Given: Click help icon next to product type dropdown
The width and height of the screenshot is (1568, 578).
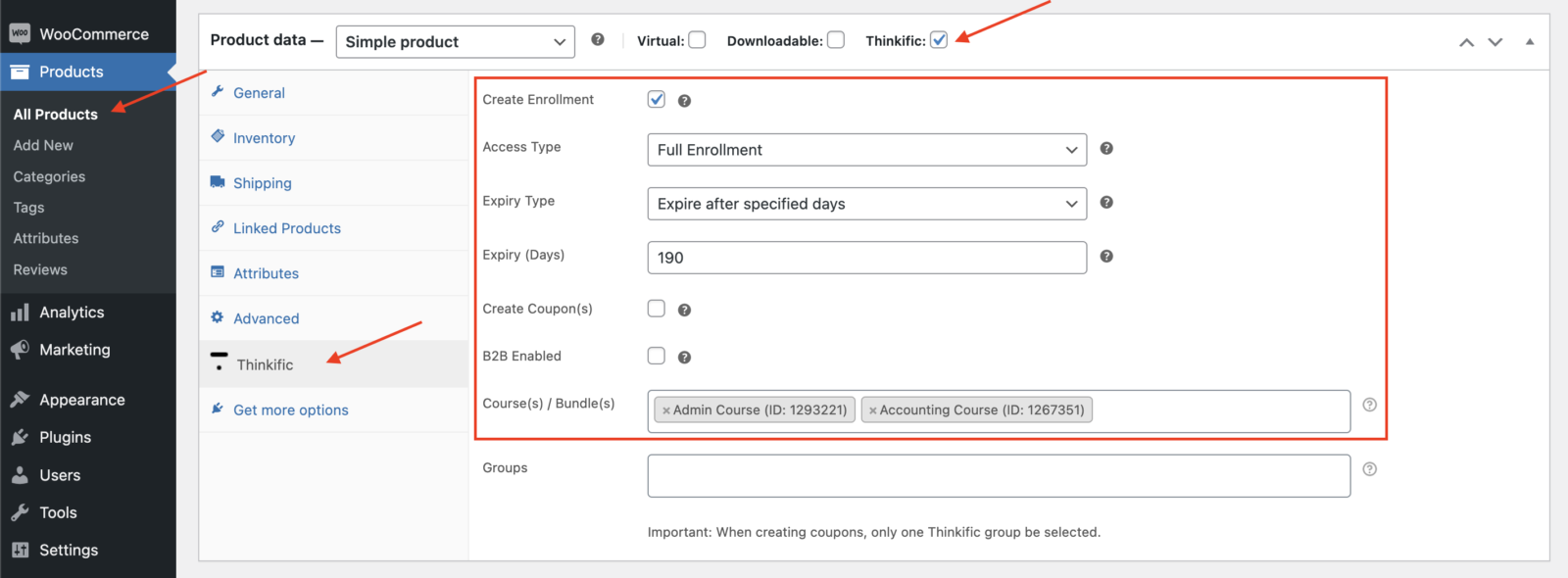Looking at the screenshot, I should tap(598, 40).
